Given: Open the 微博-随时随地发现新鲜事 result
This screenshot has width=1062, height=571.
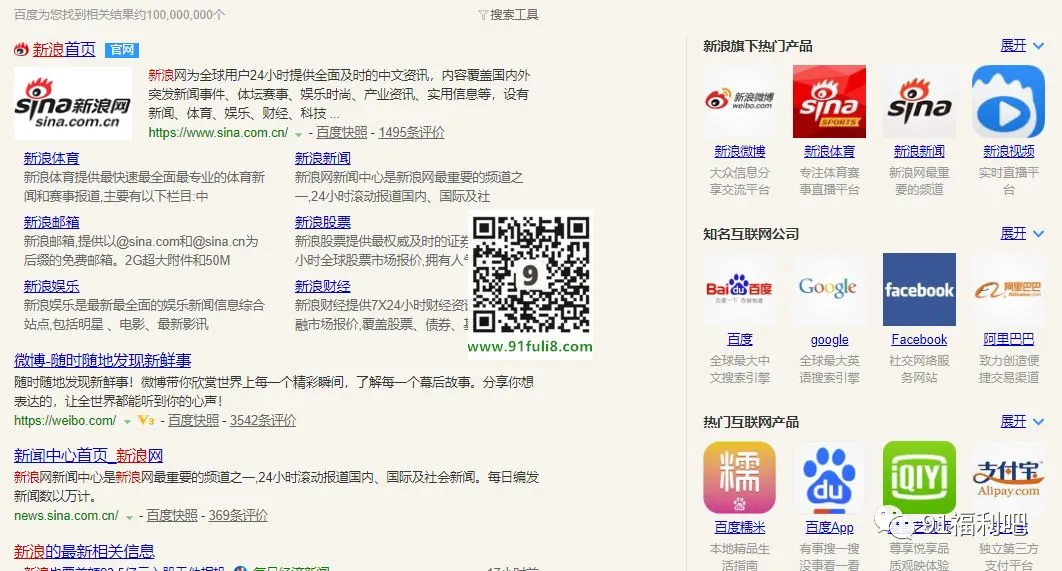Looking at the screenshot, I should point(102,360).
